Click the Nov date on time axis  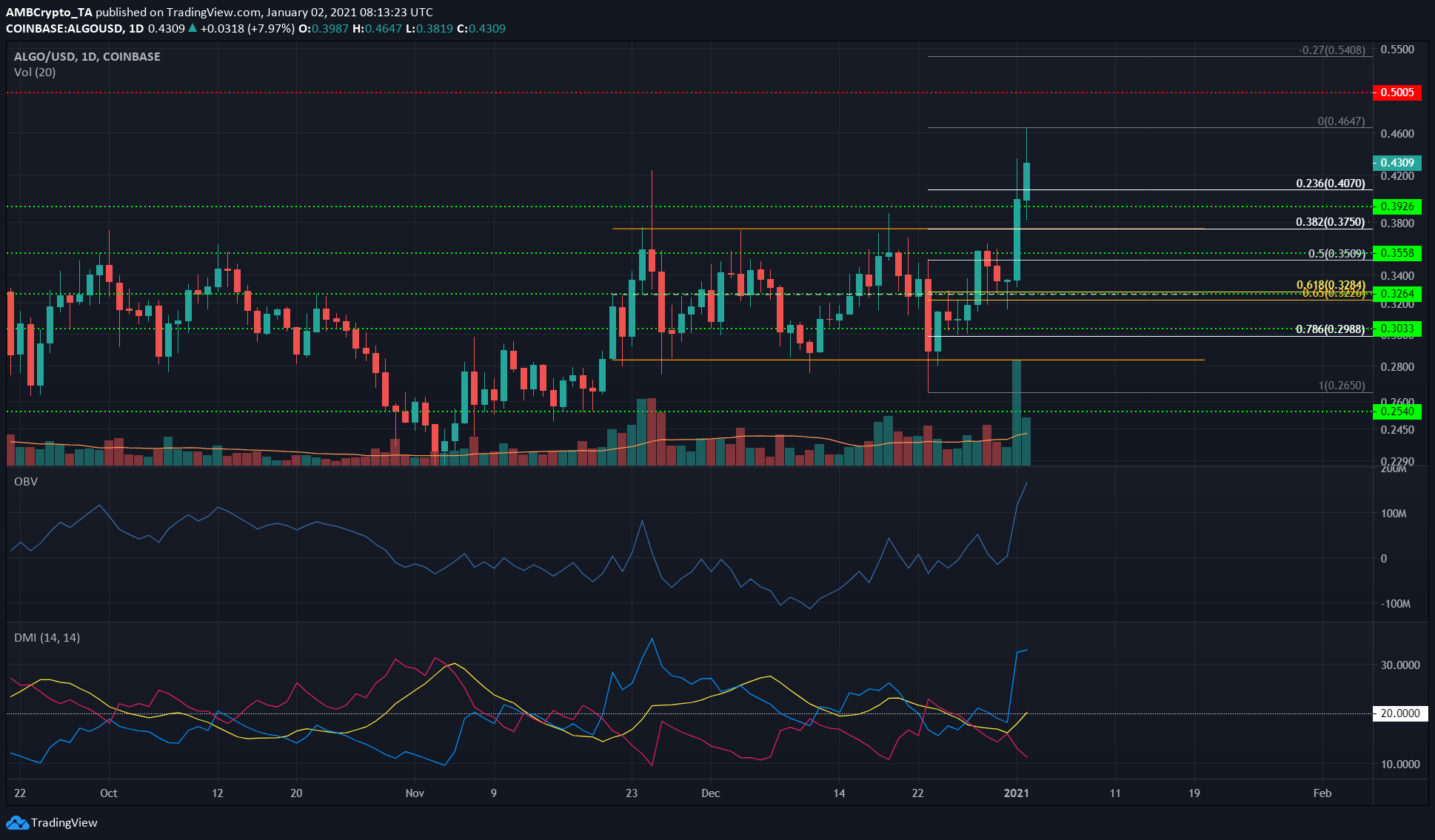pos(415,793)
